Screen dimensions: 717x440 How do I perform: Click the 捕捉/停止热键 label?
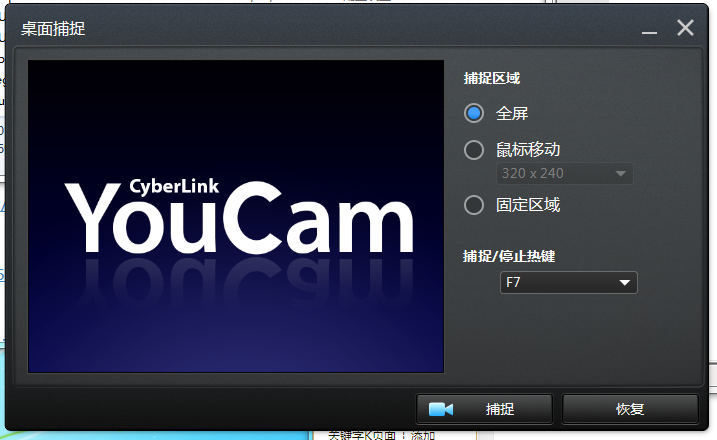pos(509,256)
